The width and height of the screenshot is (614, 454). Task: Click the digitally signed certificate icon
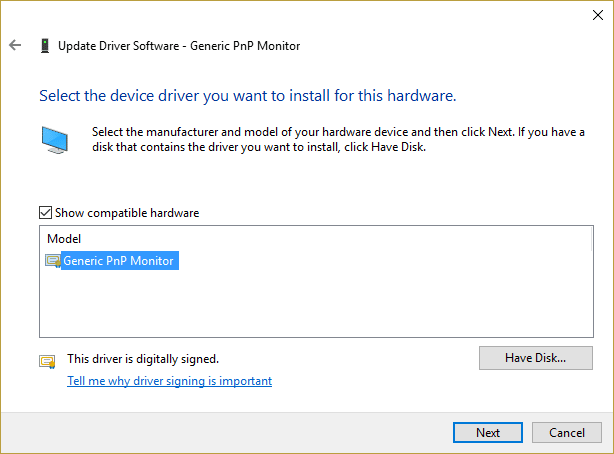[x=47, y=361]
